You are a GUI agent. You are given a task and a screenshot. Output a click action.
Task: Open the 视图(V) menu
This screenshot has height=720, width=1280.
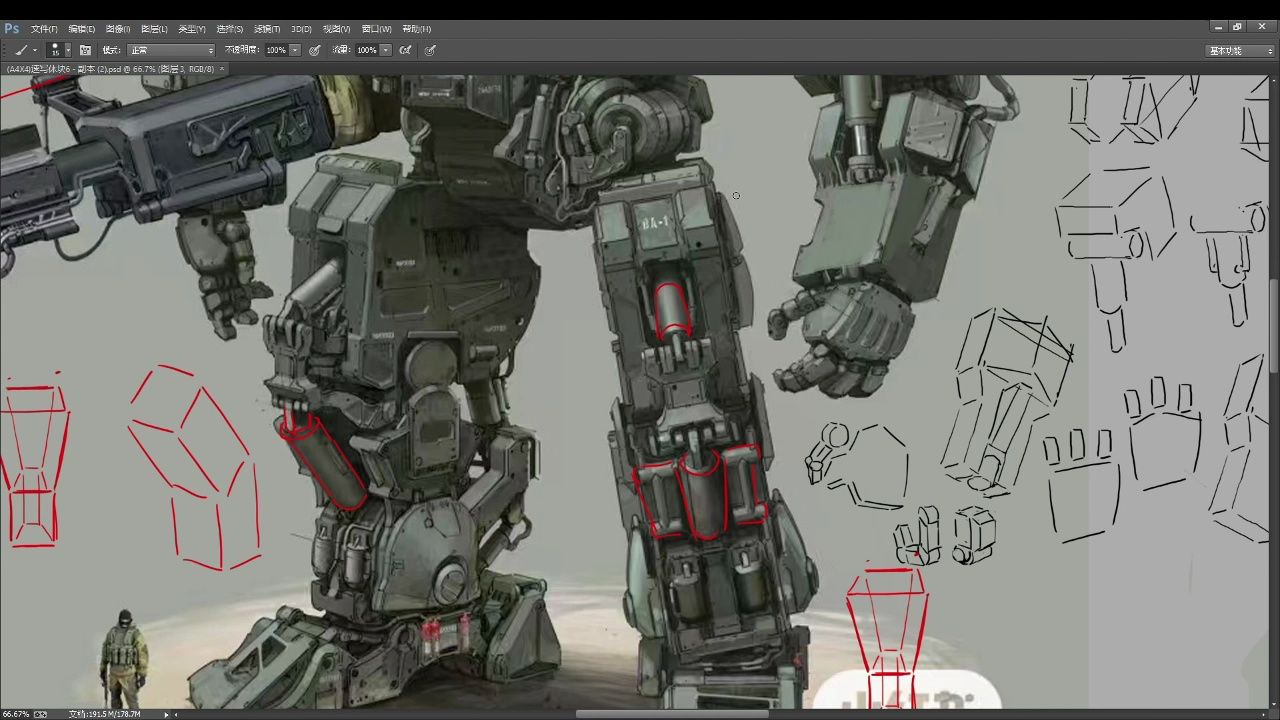pos(337,29)
